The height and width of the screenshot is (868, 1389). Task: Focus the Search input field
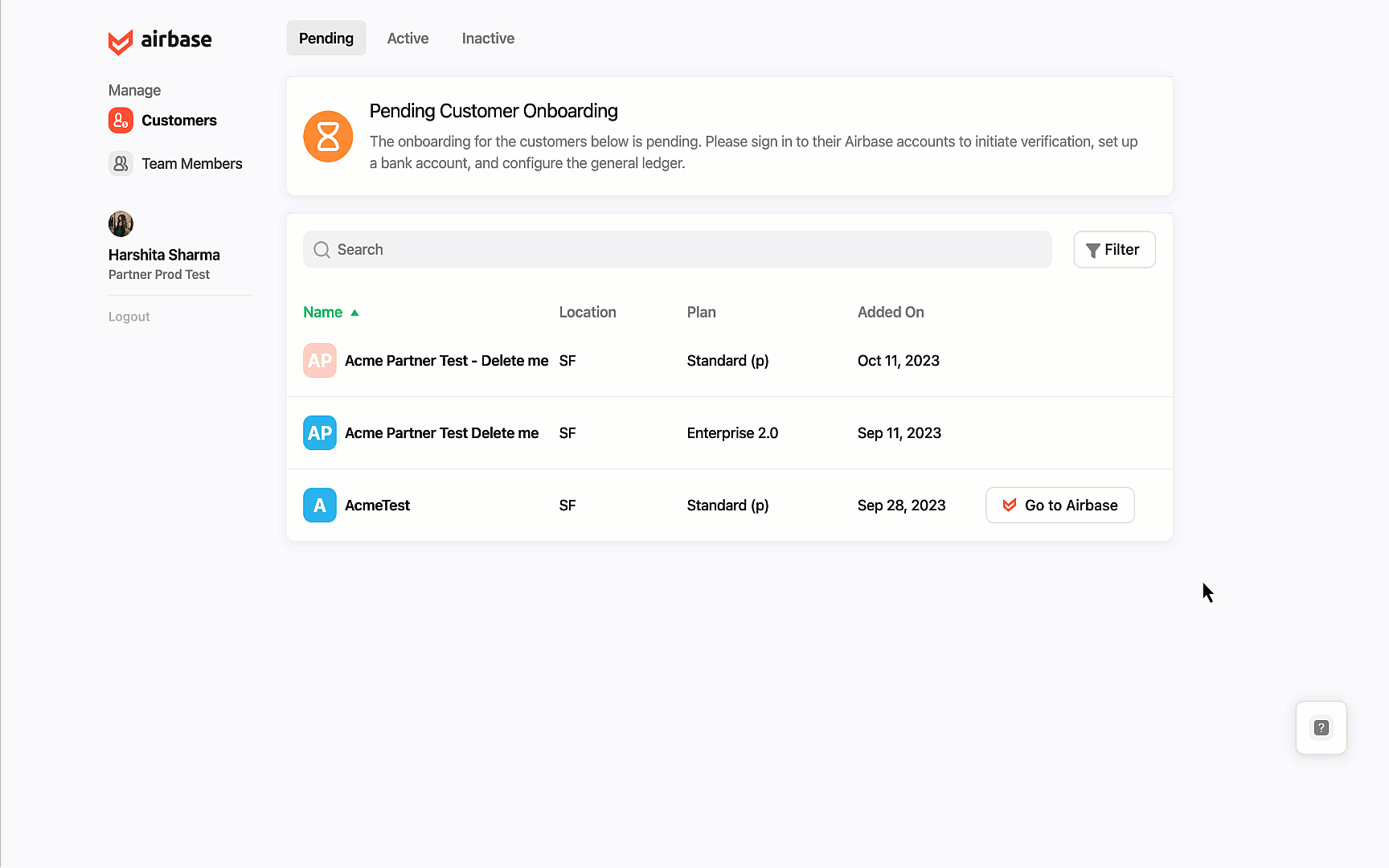678,250
